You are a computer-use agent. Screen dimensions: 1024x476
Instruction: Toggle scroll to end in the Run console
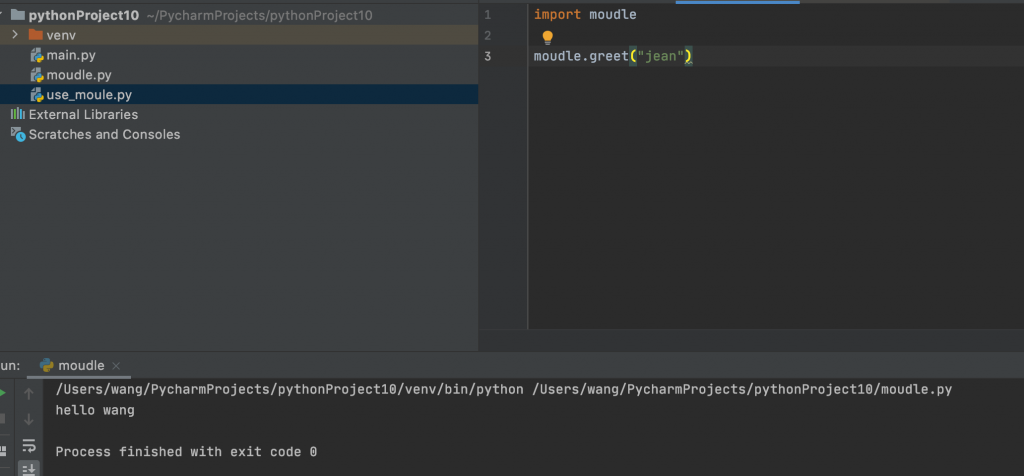(29, 469)
